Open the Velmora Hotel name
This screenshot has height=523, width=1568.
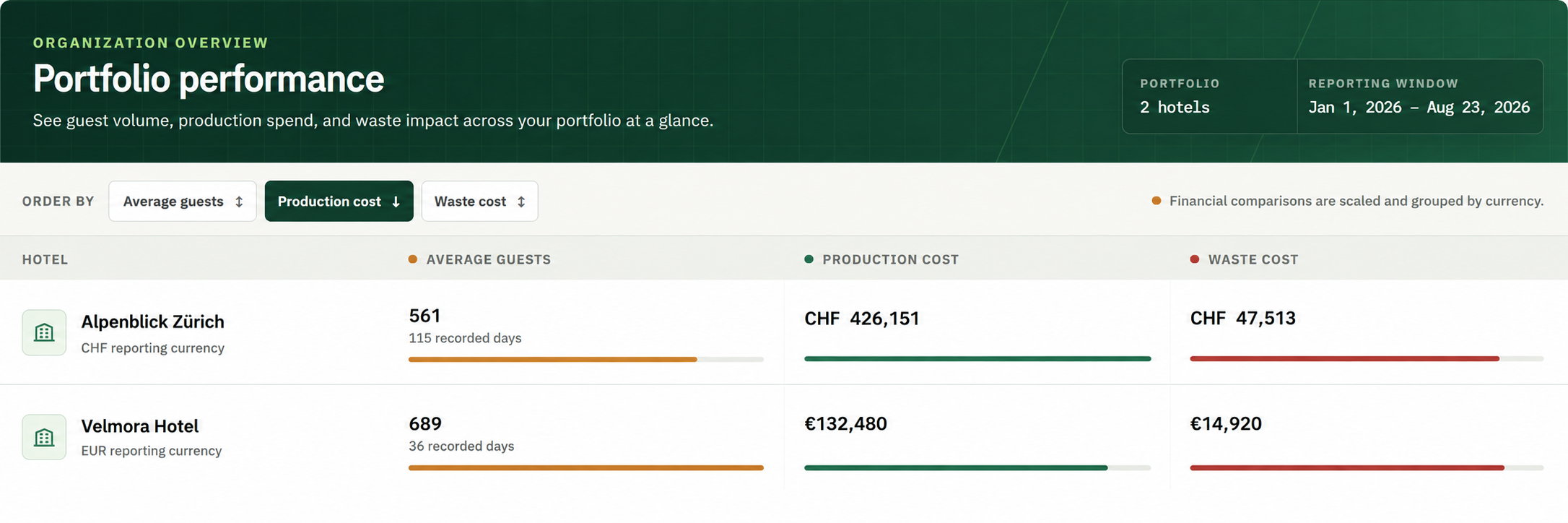click(139, 426)
